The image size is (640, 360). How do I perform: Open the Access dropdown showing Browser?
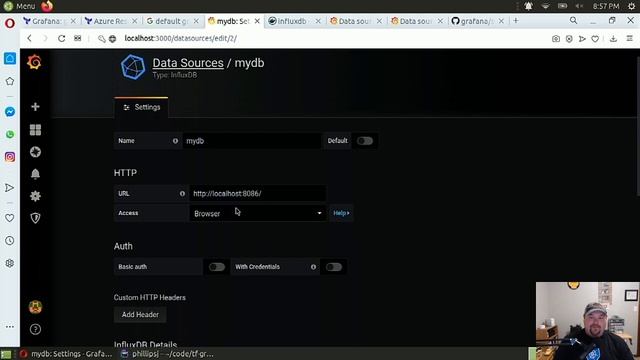pos(258,213)
